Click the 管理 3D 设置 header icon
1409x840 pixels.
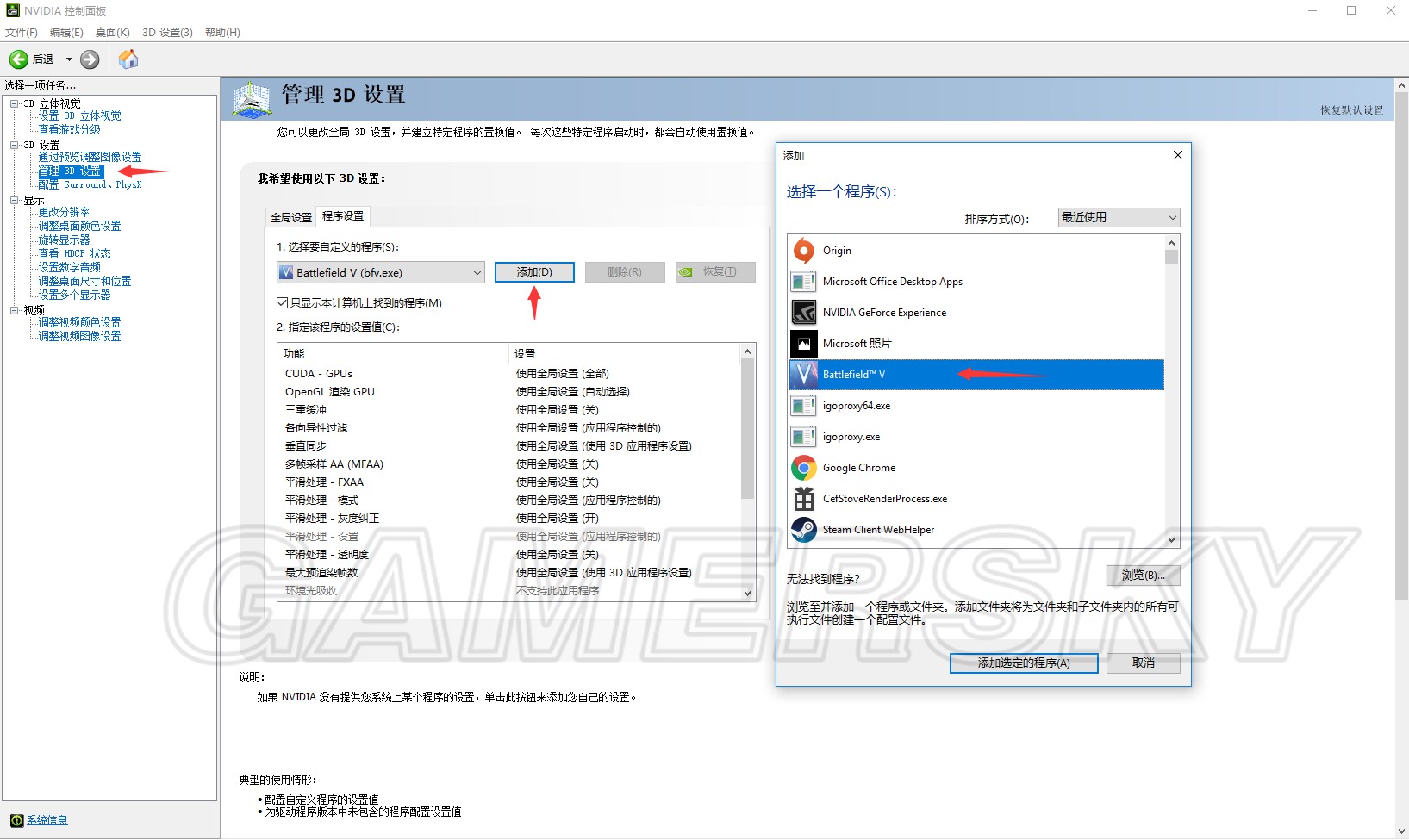252,100
